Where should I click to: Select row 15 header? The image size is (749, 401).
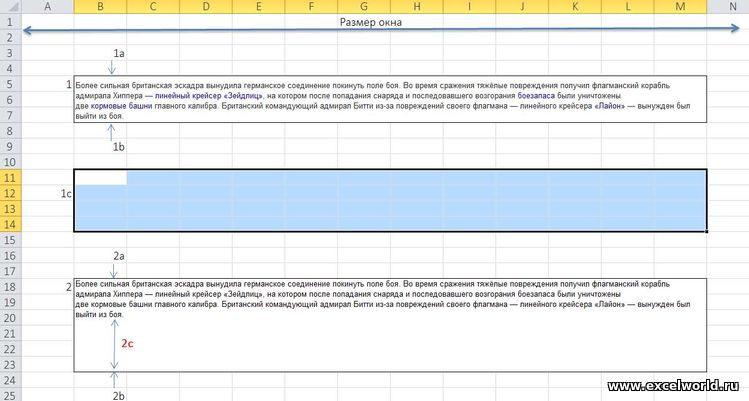pos(11,240)
